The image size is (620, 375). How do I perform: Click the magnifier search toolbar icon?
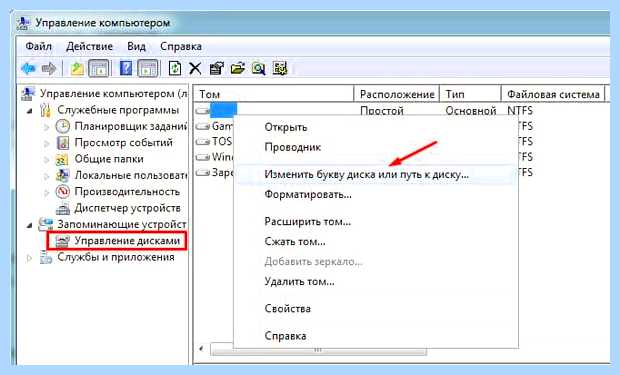click(259, 68)
